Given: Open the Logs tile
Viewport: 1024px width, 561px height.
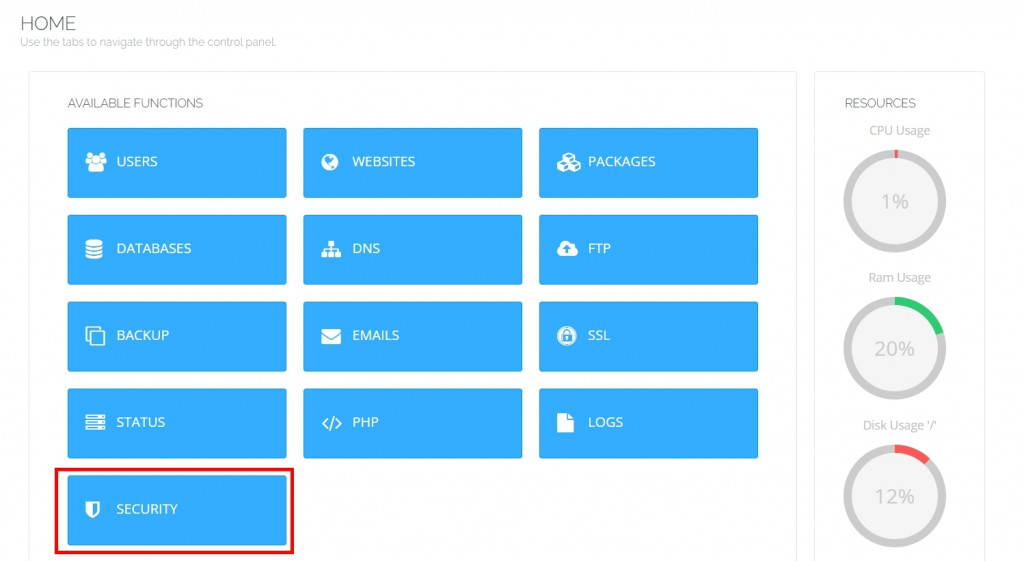Looking at the screenshot, I should [648, 423].
